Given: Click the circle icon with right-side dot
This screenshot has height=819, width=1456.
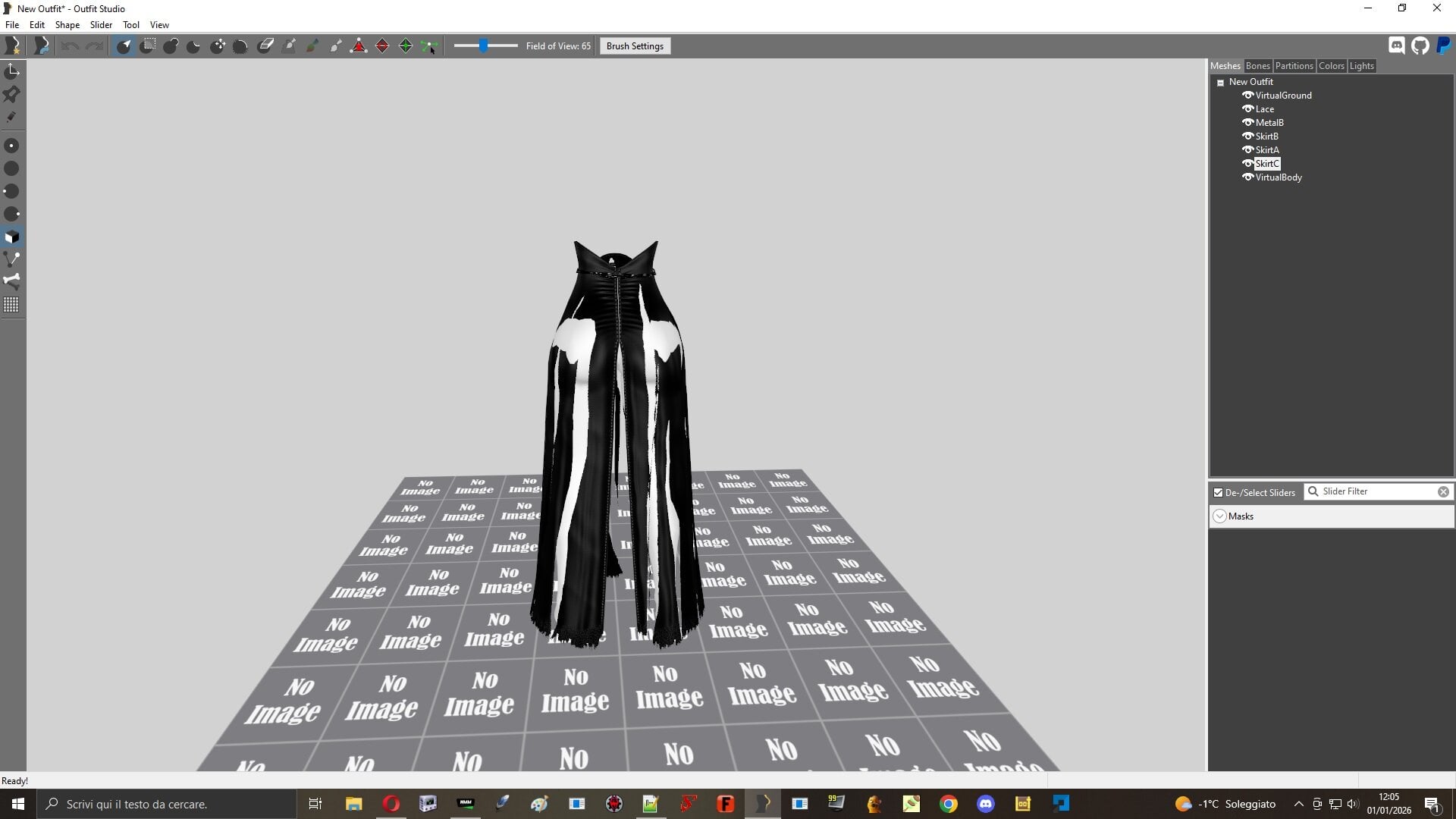Looking at the screenshot, I should [x=12, y=214].
